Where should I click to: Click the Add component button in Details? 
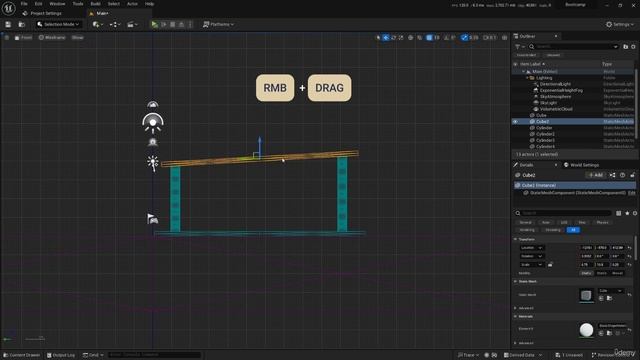596,175
